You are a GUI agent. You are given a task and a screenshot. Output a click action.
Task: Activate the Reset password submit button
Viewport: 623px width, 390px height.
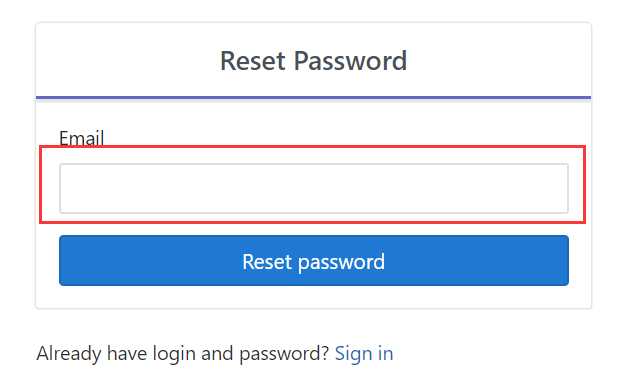click(x=314, y=261)
